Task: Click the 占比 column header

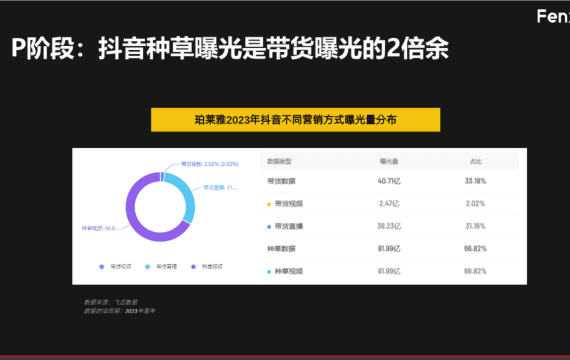Action: [475, 161]
